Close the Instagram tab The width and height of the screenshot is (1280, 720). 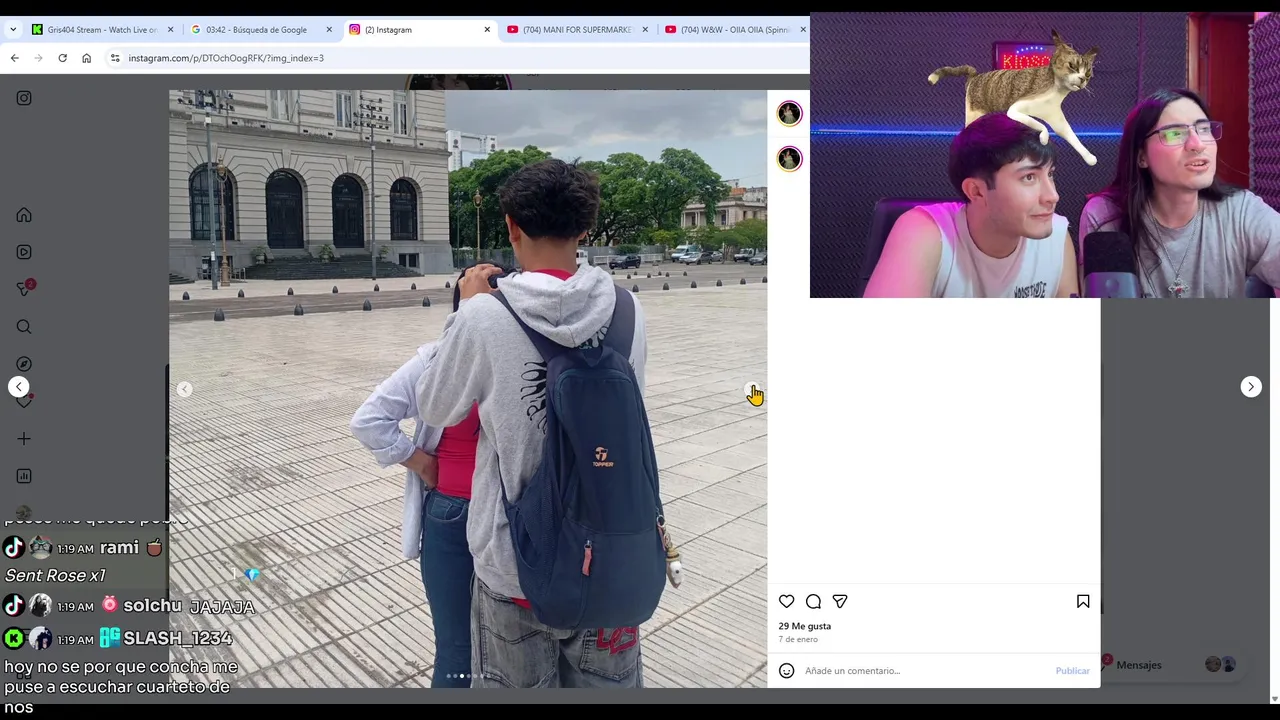[487, 30]
